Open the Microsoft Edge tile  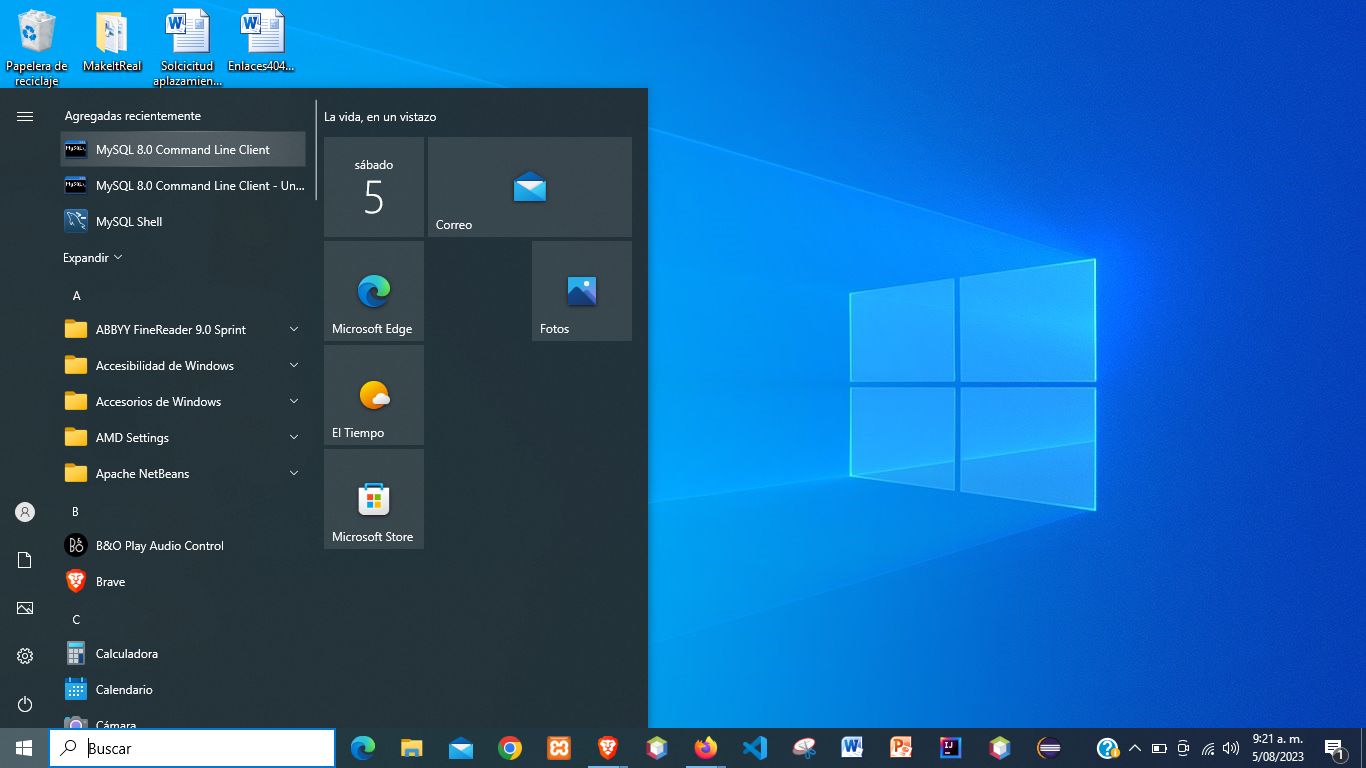pyautogui.click(x=374, y=291)
